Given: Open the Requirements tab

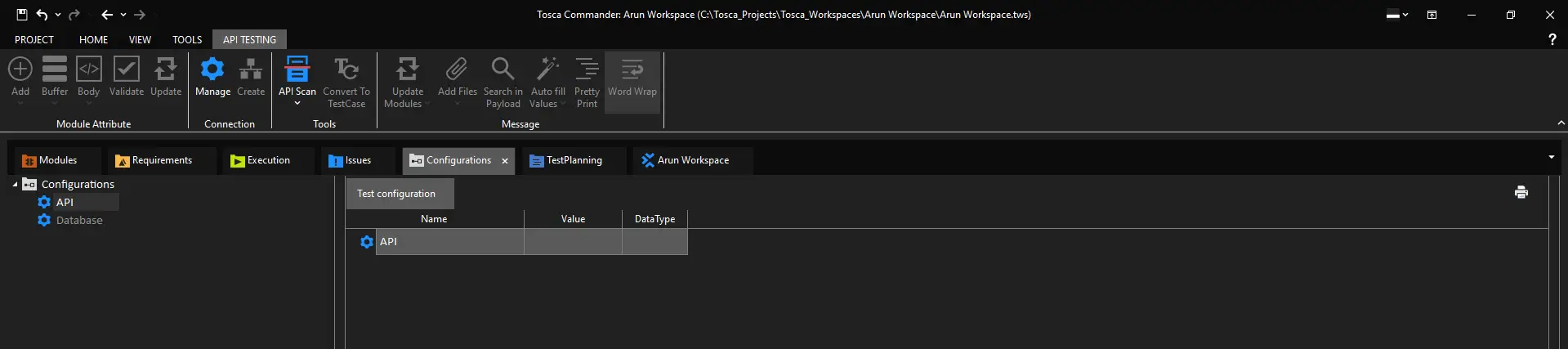Looking at the screenshot, I should (162, 160).
